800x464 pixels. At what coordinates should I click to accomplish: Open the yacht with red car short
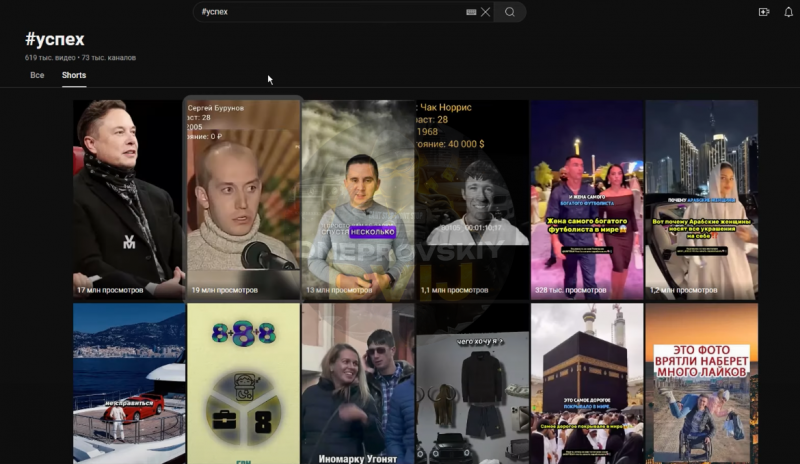click(129, 383)
